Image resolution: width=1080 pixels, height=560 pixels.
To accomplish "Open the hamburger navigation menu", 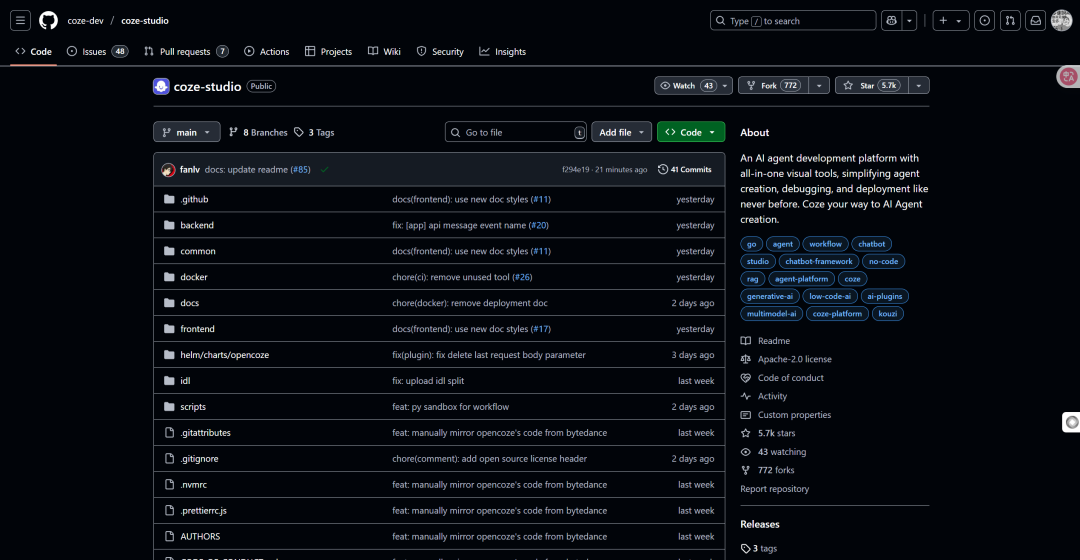I will click(21, 20).
